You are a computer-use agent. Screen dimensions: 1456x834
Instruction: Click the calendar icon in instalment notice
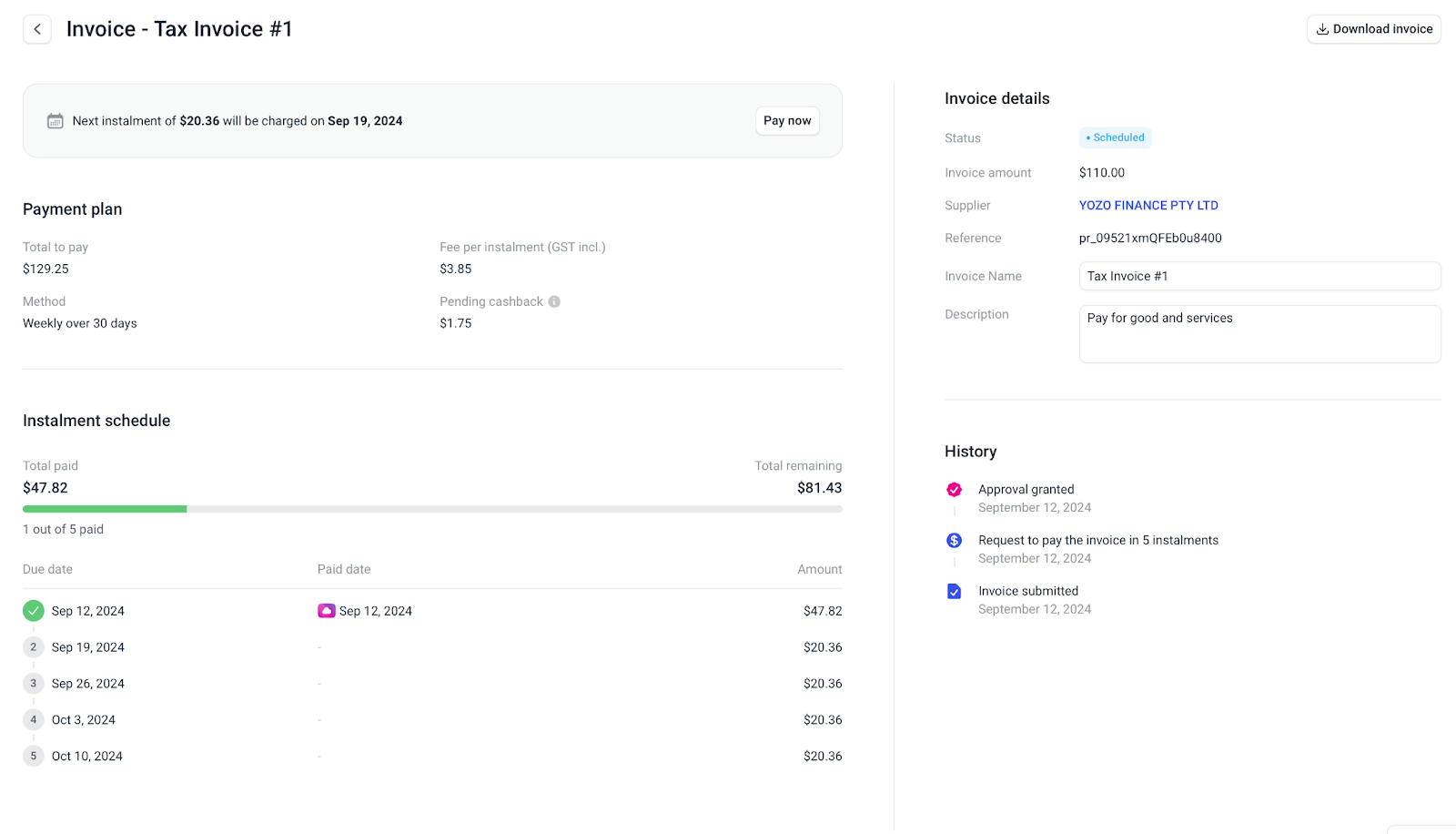[x=56, y=121]
